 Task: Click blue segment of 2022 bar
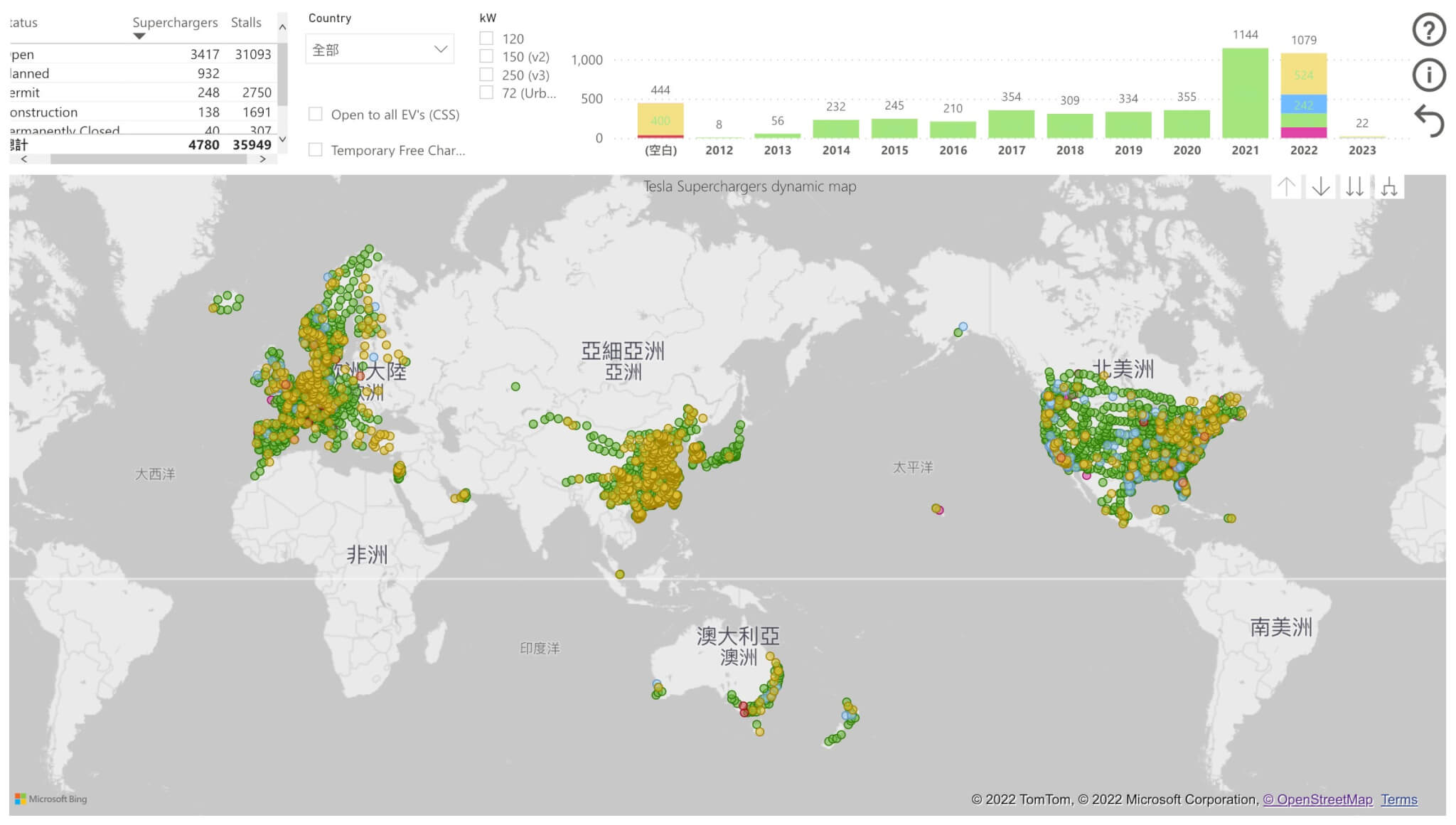1303,105
